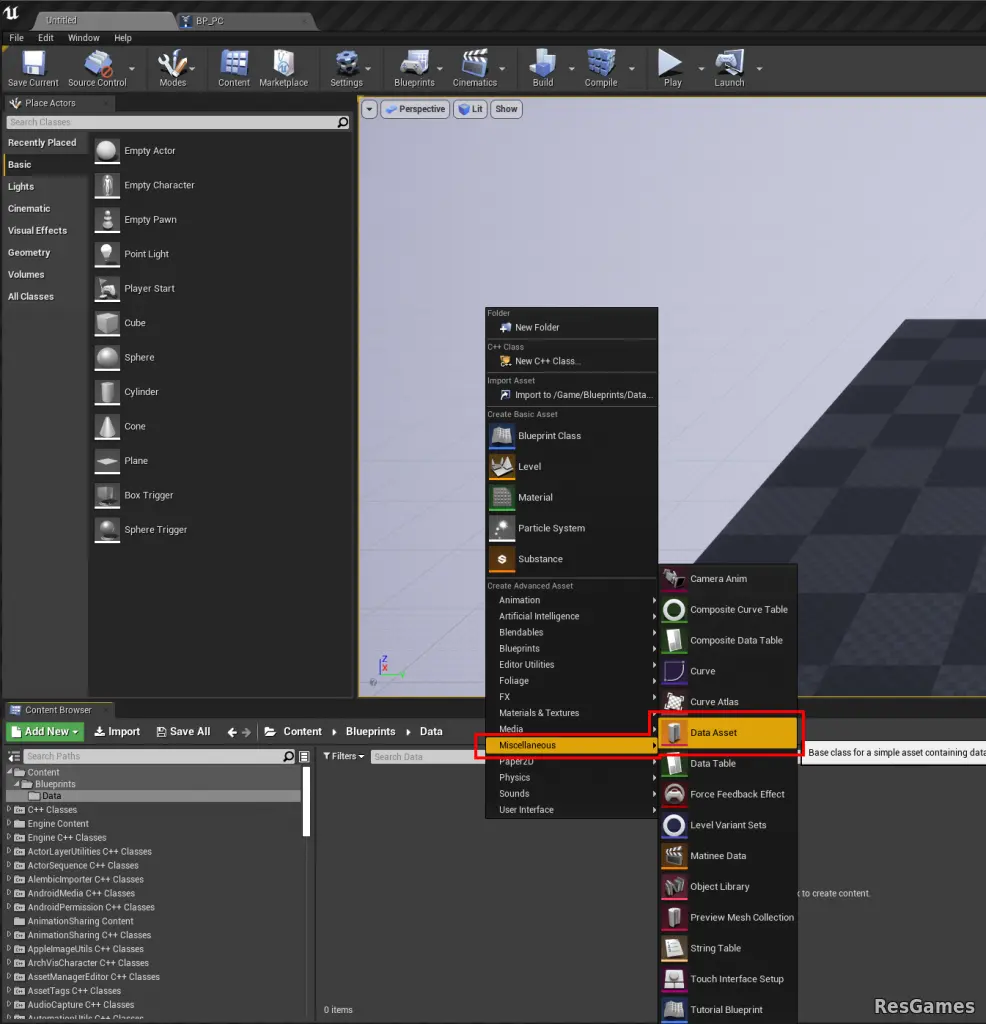986x1024 pixels.
Task: Click Save Current toolbar icon
Action: (33, 69)
